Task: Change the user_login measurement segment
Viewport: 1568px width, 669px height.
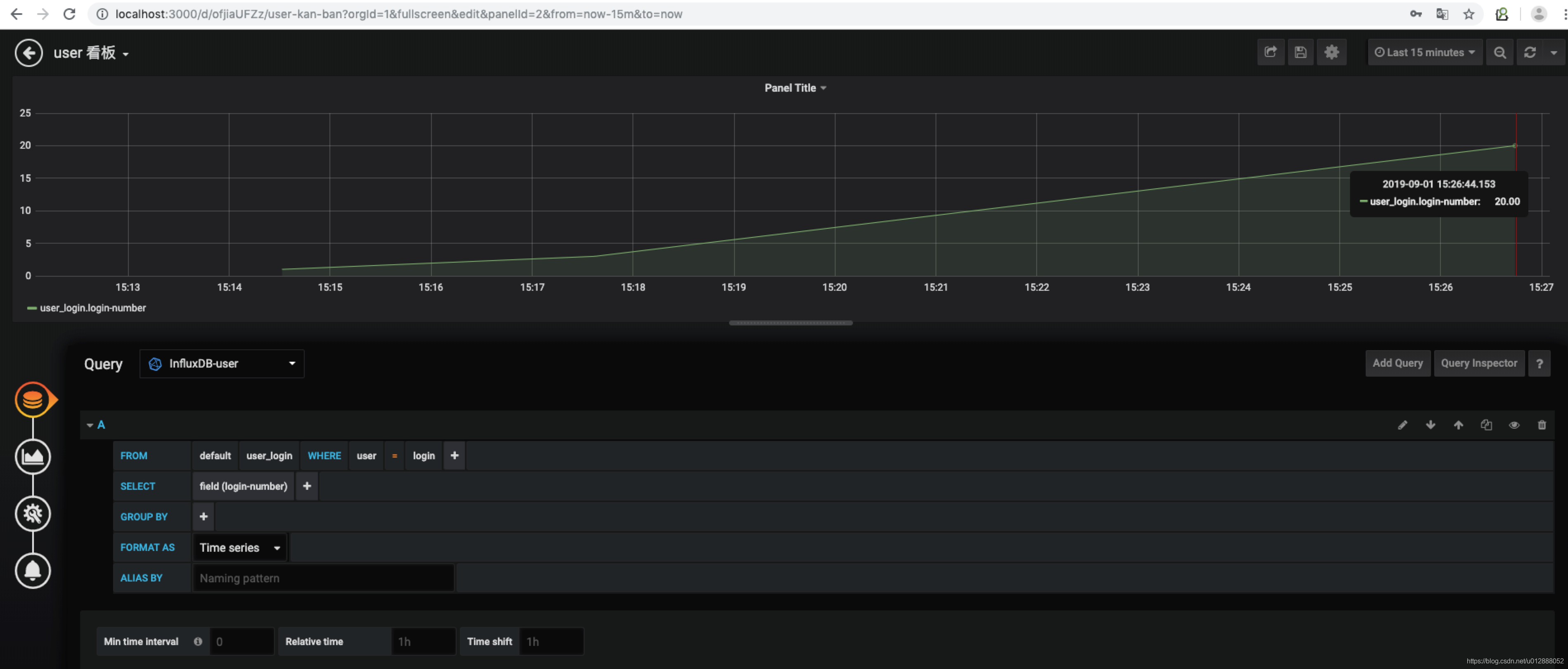Action: coord(269,455)
